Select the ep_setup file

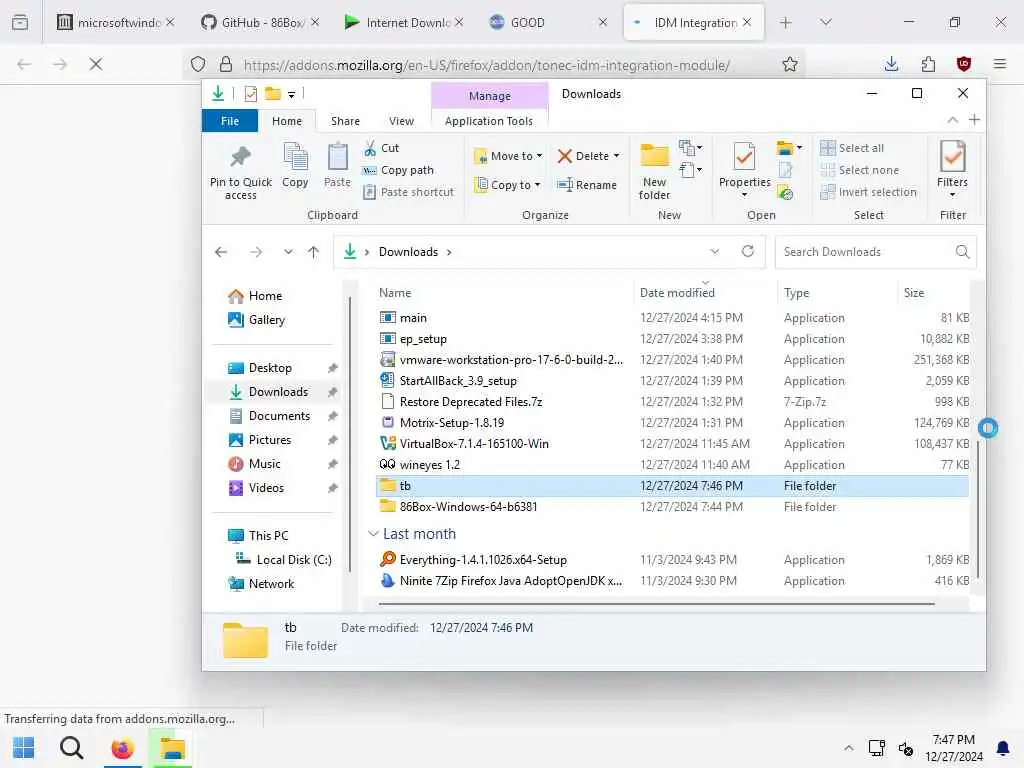tap(673, 339)
